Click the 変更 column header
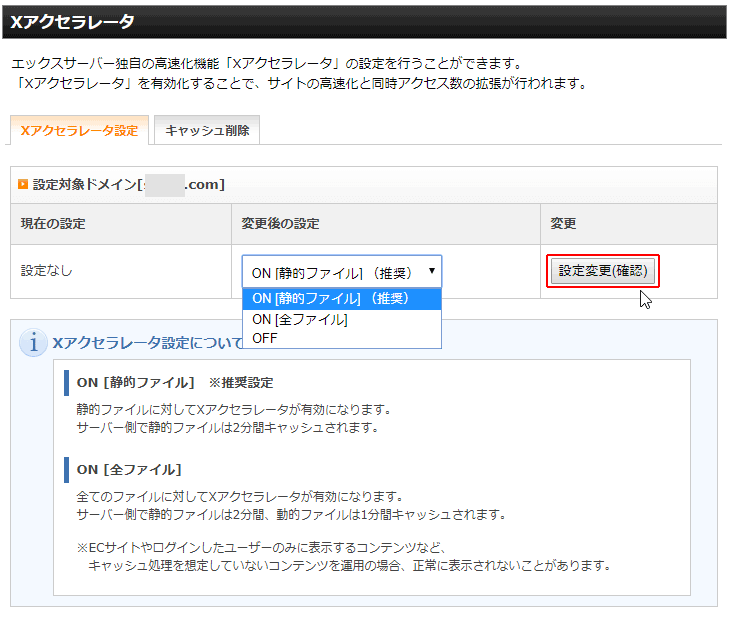The width and height of the screenshot is (730, 620). (x=564, y=224)
